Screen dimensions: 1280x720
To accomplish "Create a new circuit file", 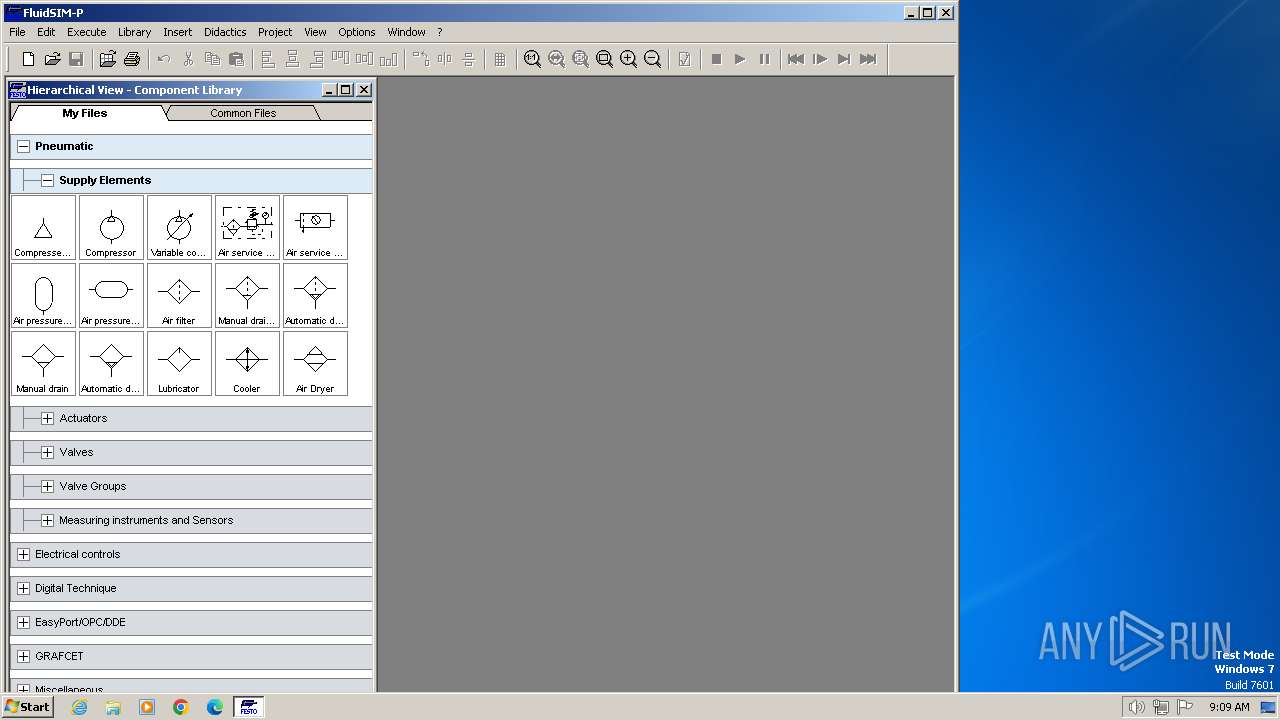I will pos(29,59).
